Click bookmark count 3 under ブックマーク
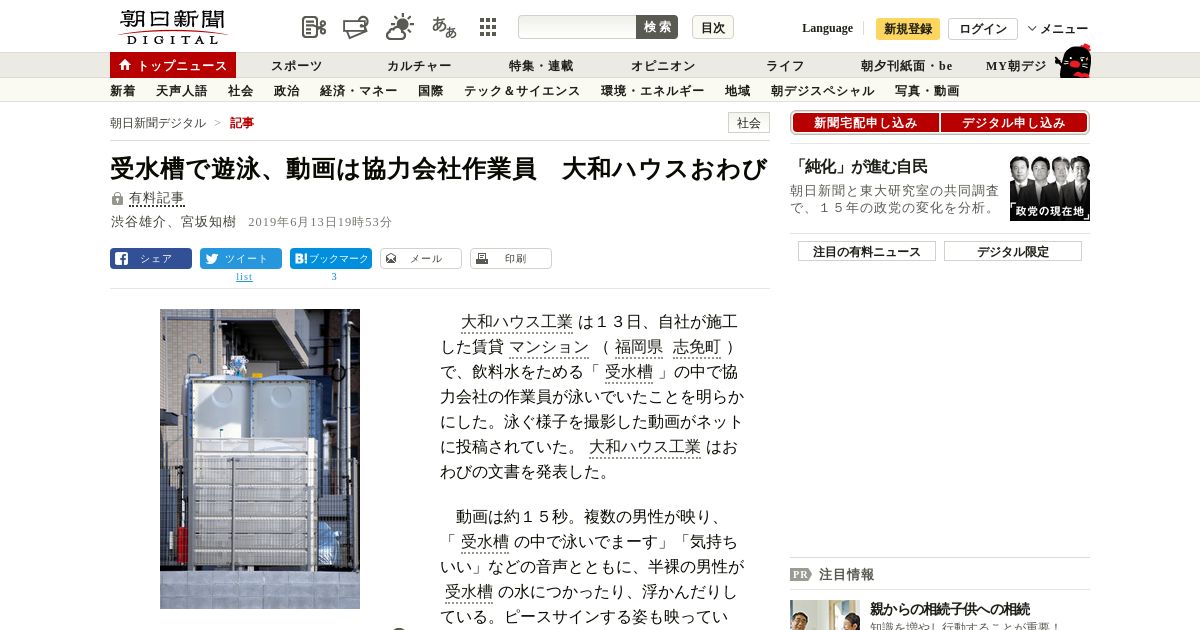This screenshot has height=630, width=1200. click(334, 276)
